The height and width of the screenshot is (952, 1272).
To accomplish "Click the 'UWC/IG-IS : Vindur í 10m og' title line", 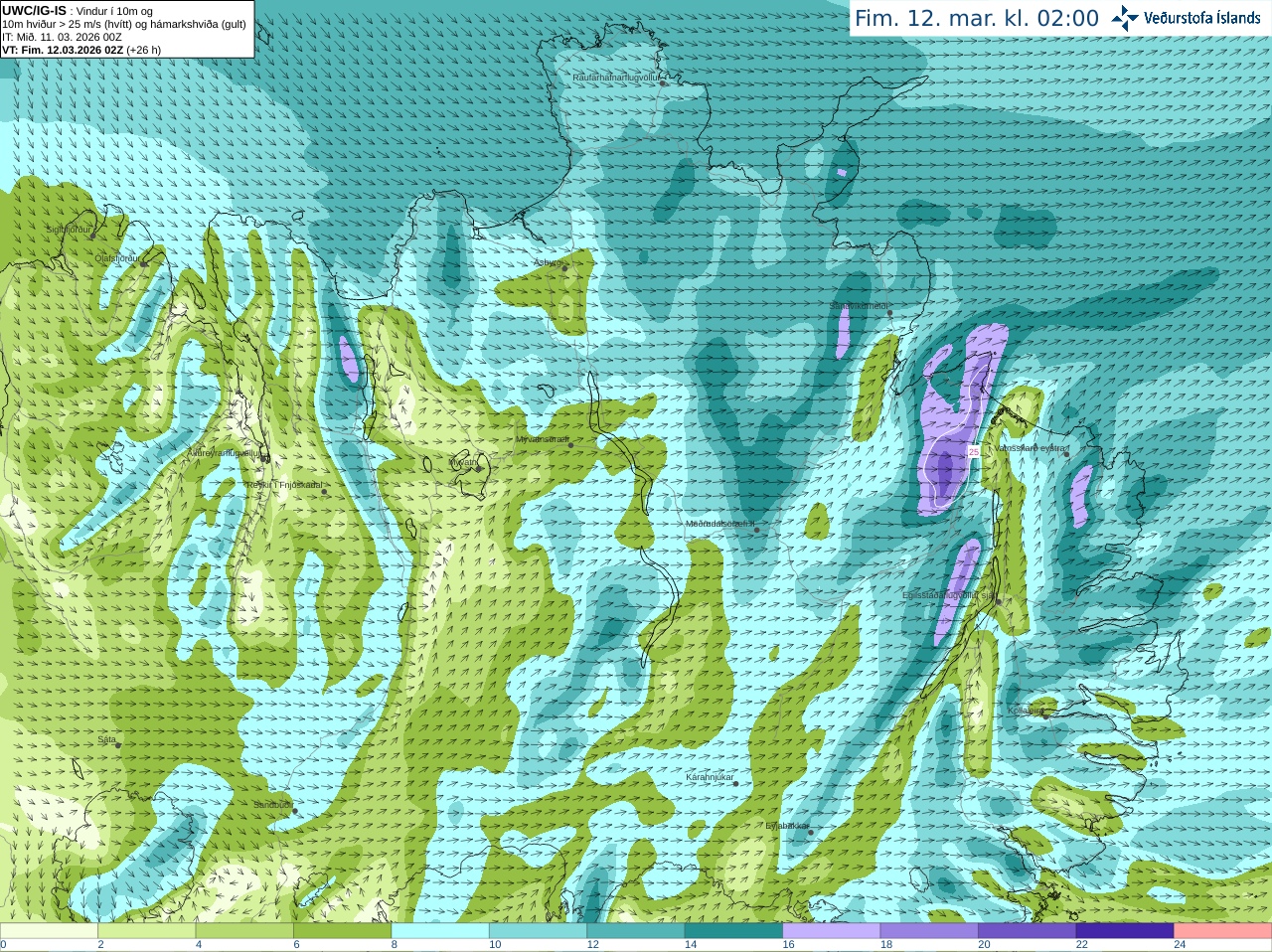I will [x=78, y=11].
